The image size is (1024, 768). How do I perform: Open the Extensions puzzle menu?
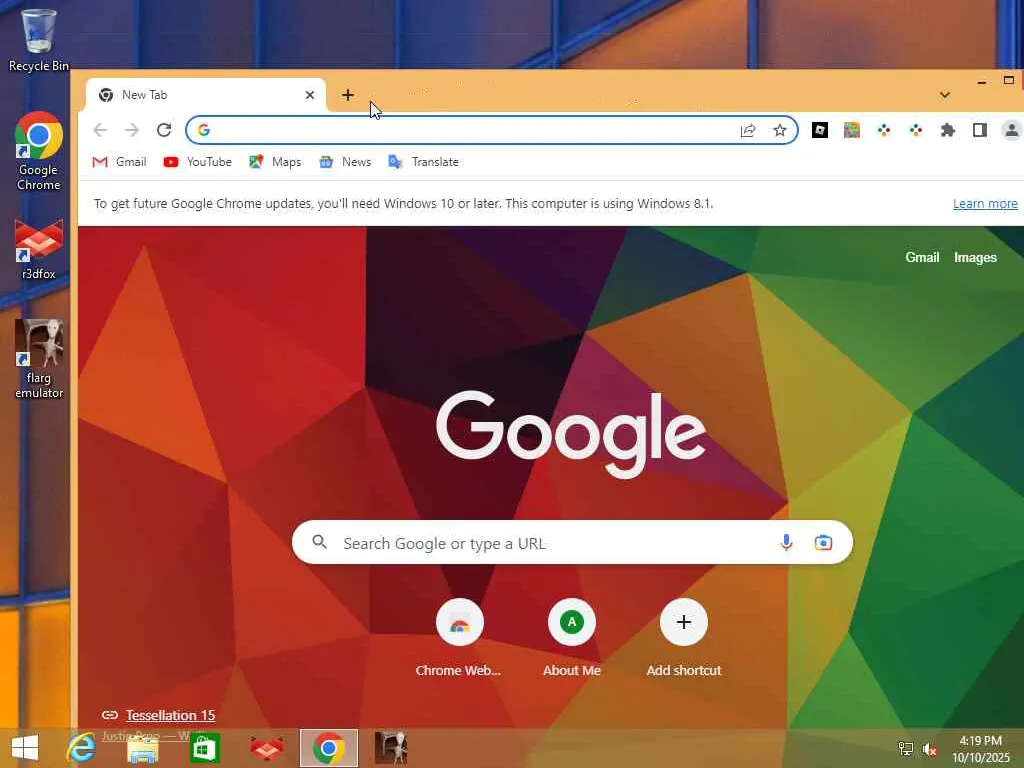click(x=948, y=130)
